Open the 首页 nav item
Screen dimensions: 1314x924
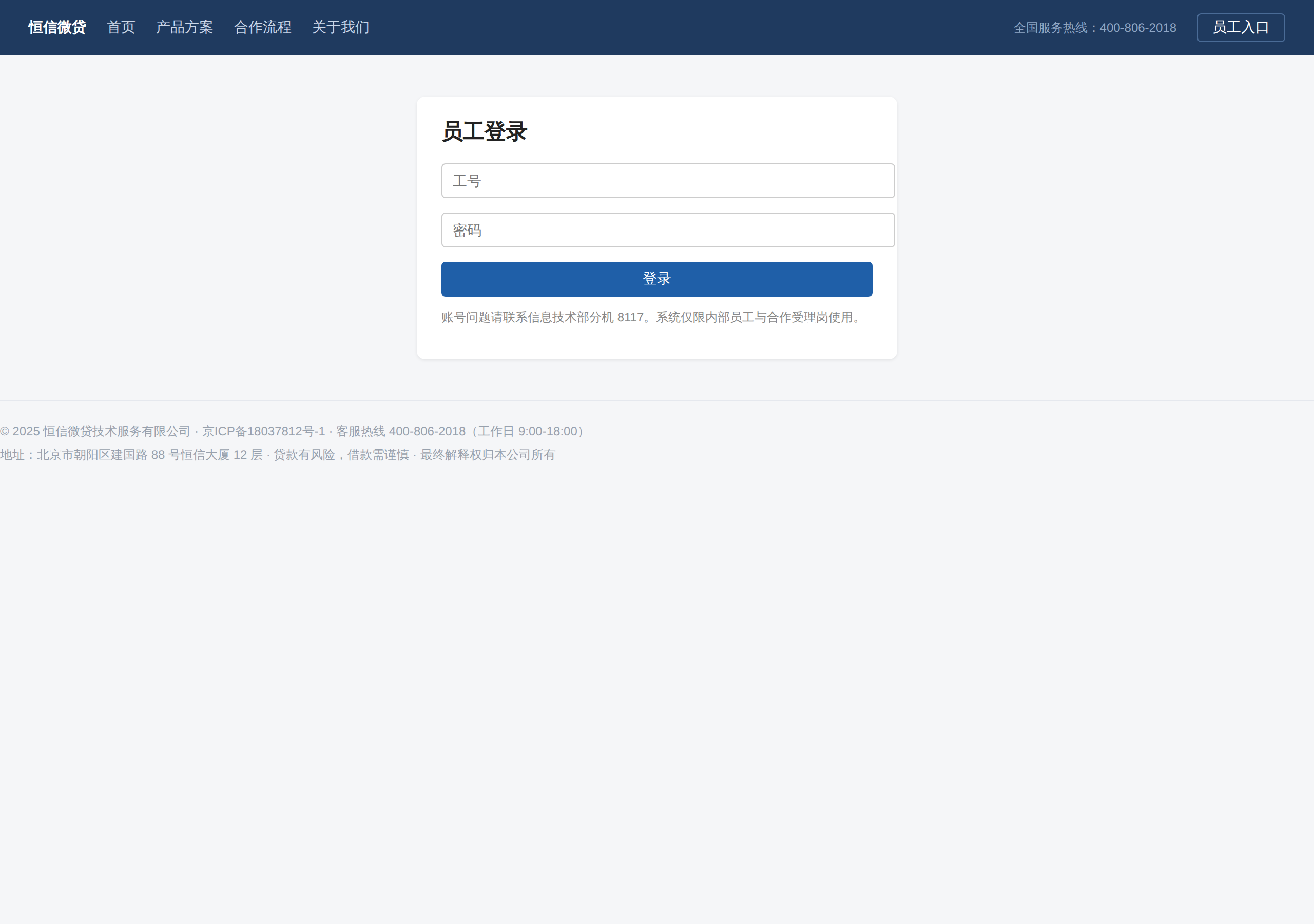pyautogui.click(x=121, y=28)
